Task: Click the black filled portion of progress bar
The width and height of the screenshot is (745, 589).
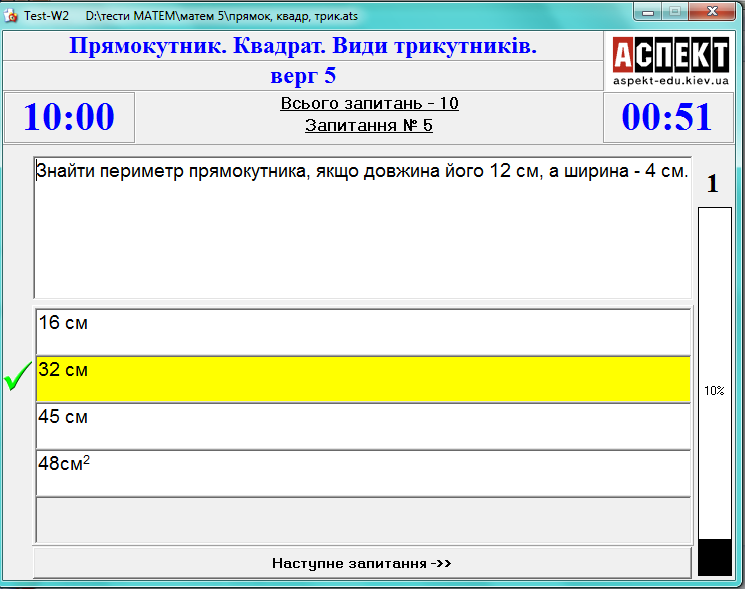Action: click(715, 558)
